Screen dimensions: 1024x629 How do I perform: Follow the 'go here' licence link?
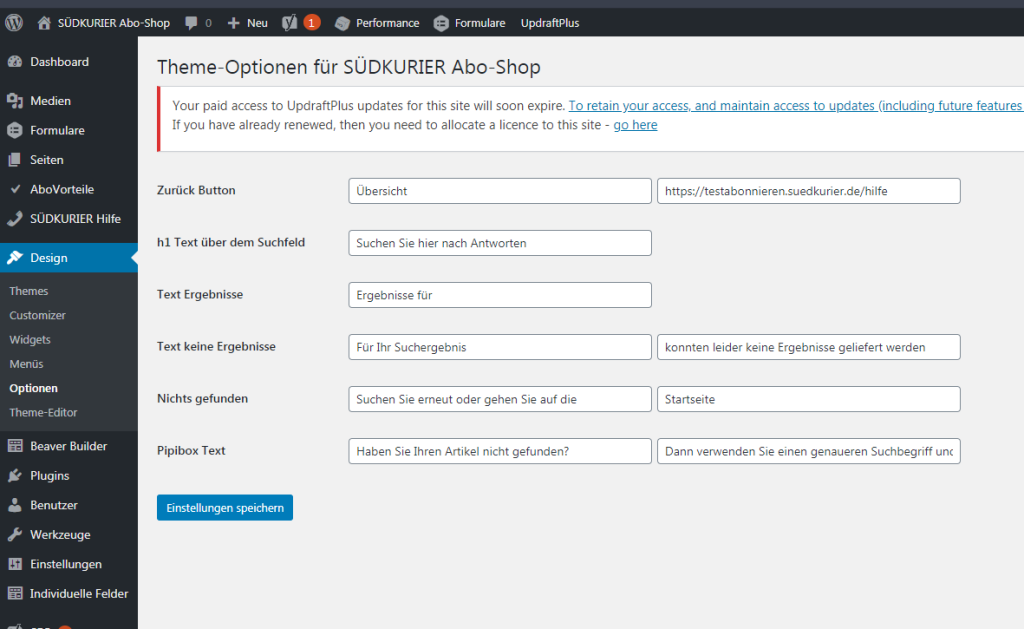(x=635, y=125)
